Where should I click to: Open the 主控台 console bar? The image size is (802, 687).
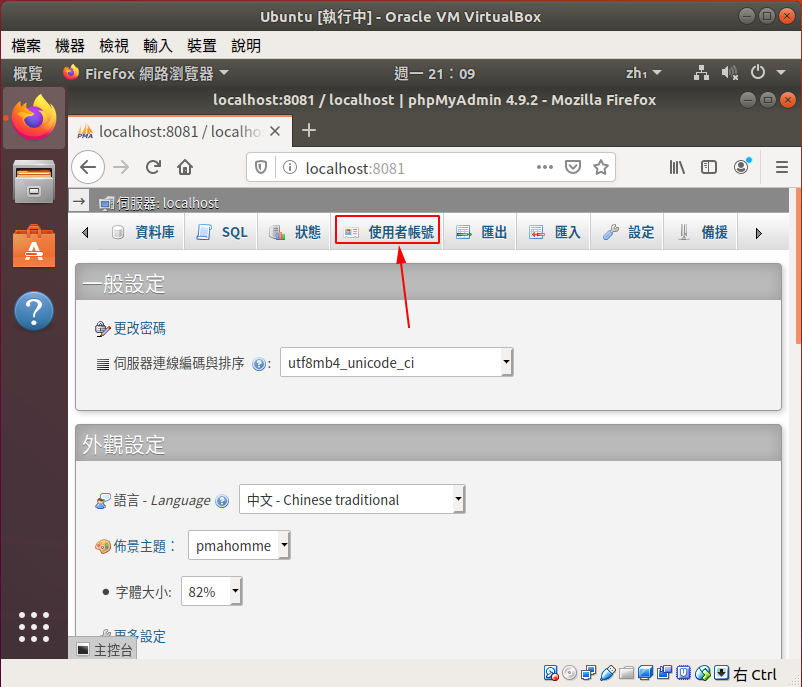click(x=104, y=650)
